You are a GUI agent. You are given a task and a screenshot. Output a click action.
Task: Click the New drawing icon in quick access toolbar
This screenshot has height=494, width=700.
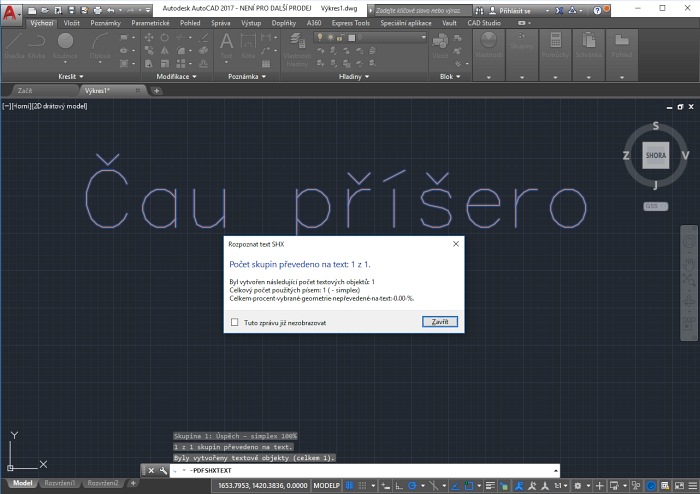(x=32, y=10)
